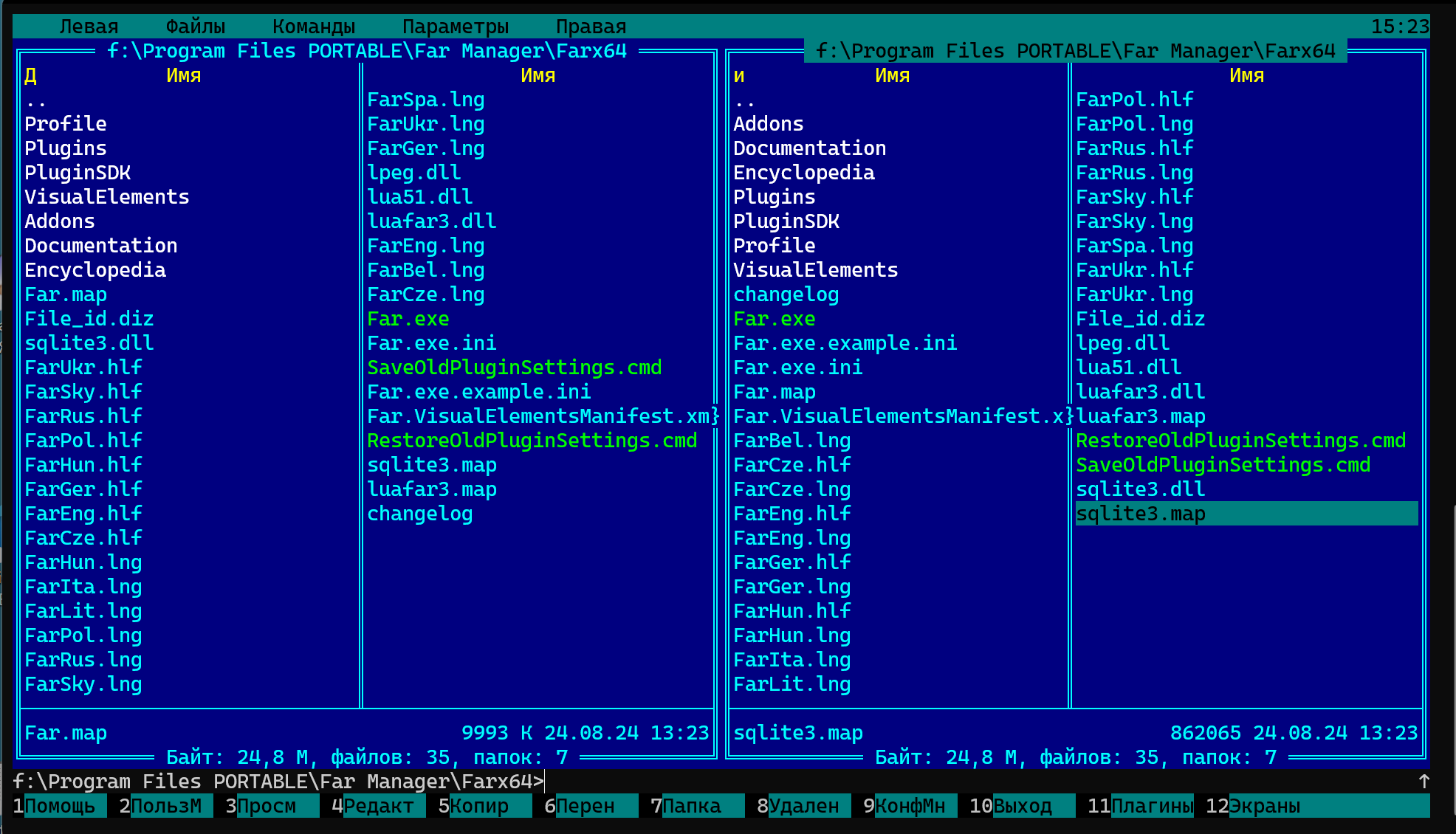Click the 4 Редакт key bar button
Viewport: 1456px width, 834px height.
379,806
